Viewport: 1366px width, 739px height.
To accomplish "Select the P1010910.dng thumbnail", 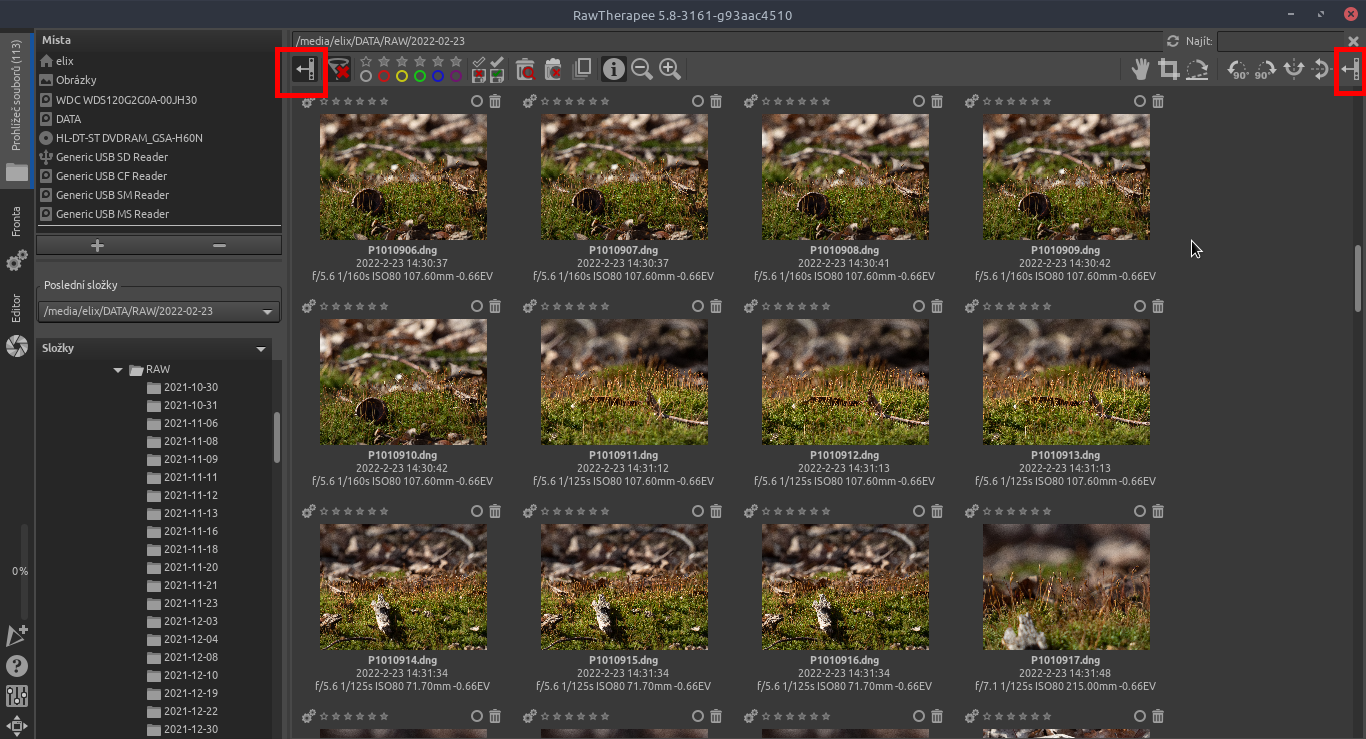I will click(403, 381).
